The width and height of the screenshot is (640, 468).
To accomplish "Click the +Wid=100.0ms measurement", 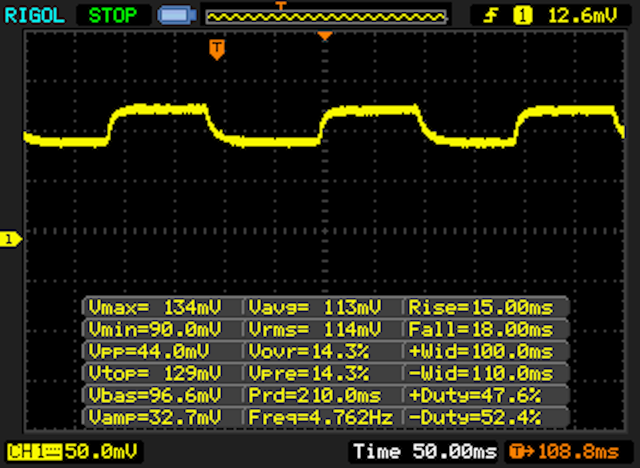I will [481, 351].
